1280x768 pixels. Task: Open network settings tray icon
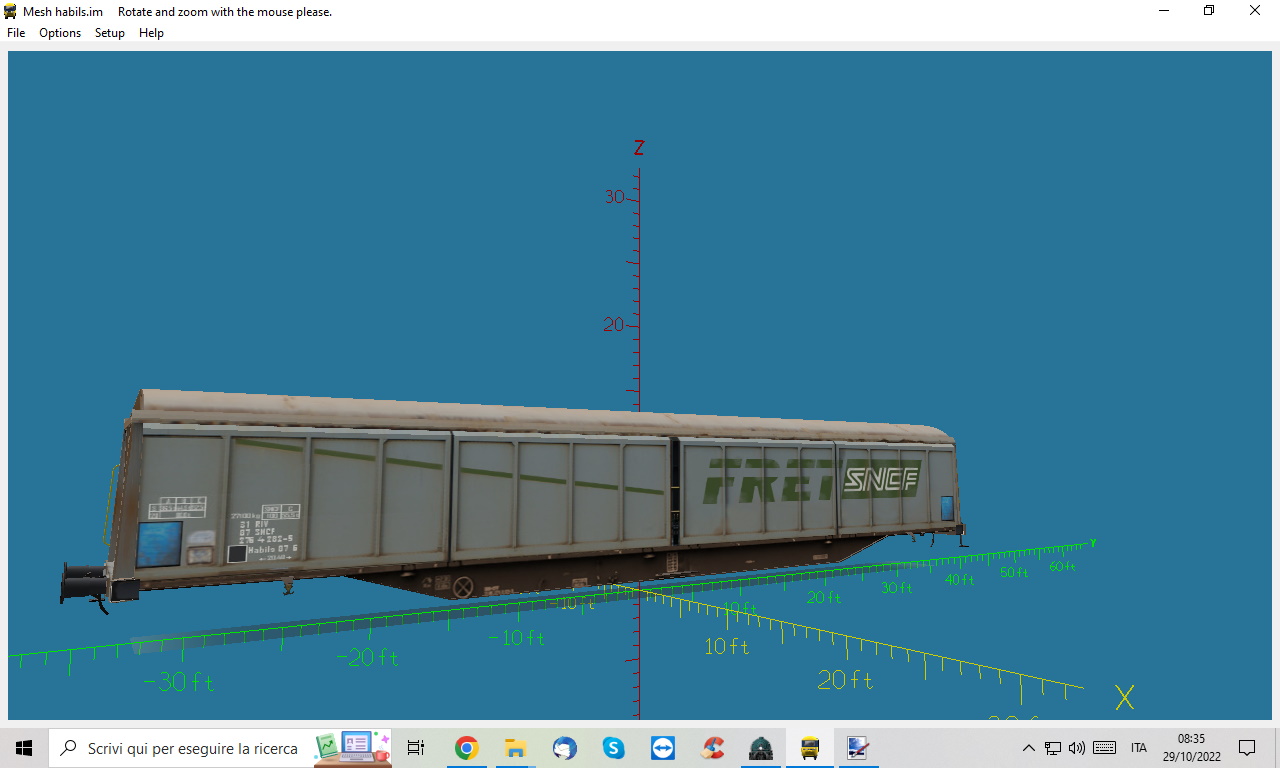[1053, 748]
